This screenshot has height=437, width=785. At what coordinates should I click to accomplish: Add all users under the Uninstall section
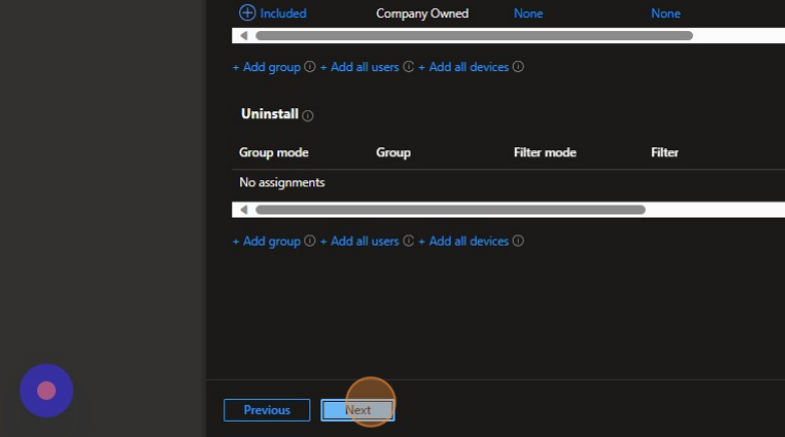(360, 241)
